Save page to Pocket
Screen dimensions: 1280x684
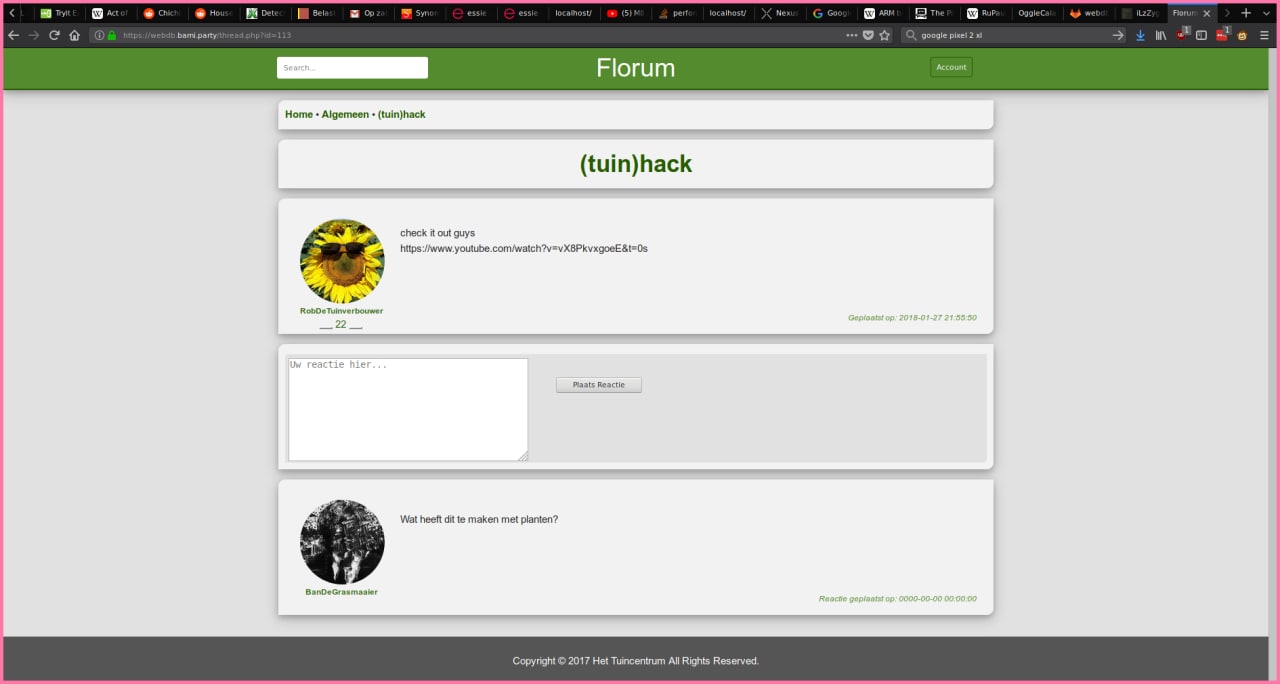(x=868, y=35)
